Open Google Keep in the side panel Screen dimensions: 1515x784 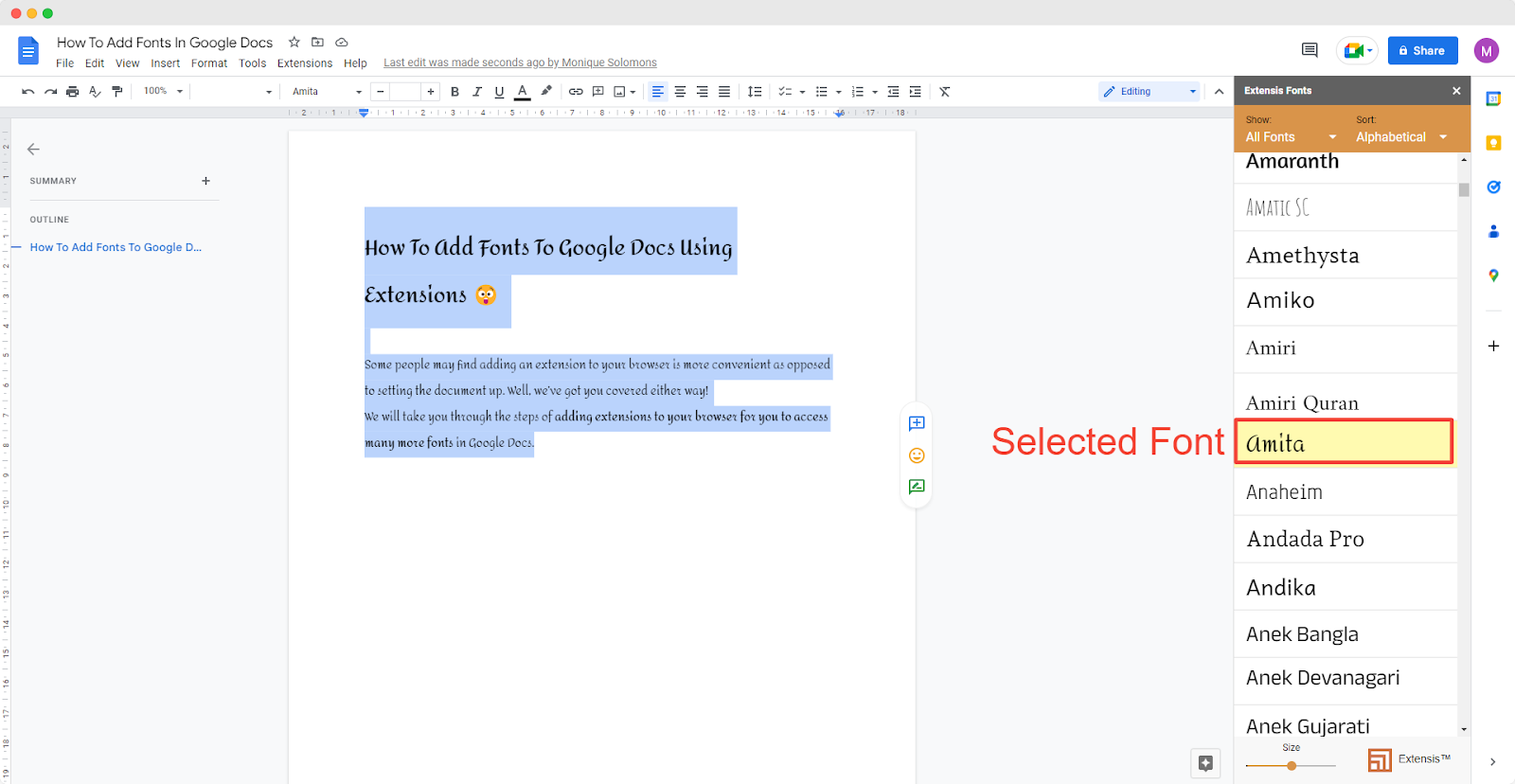coord(1493,143)
